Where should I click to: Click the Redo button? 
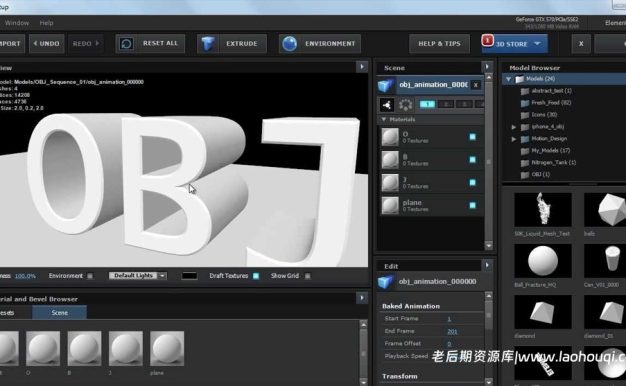[85, 44]
